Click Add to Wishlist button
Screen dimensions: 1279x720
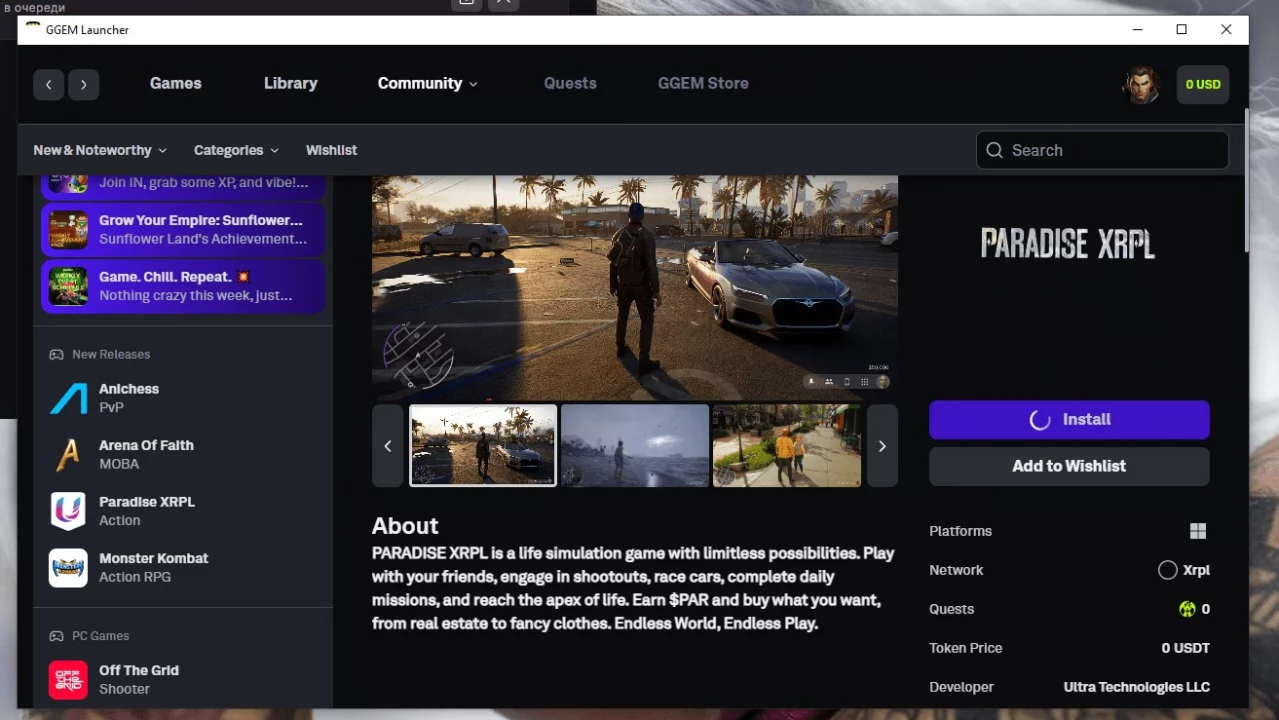tap(1069, 466)
